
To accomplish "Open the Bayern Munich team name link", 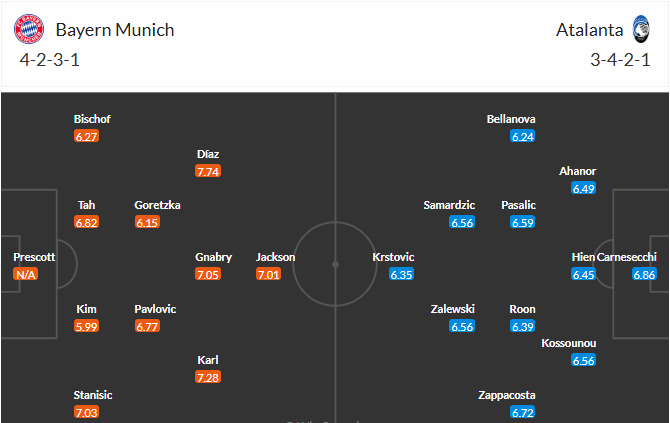I will click(114, 30).
